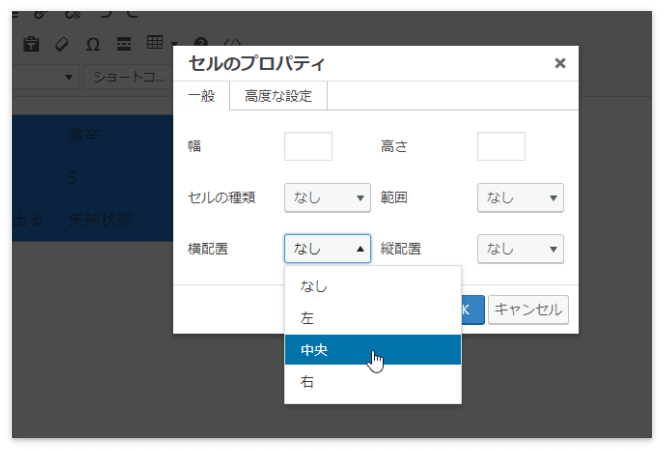
Task: Open the セルの種類 dropdown
Action: click(x=327, y=197)
